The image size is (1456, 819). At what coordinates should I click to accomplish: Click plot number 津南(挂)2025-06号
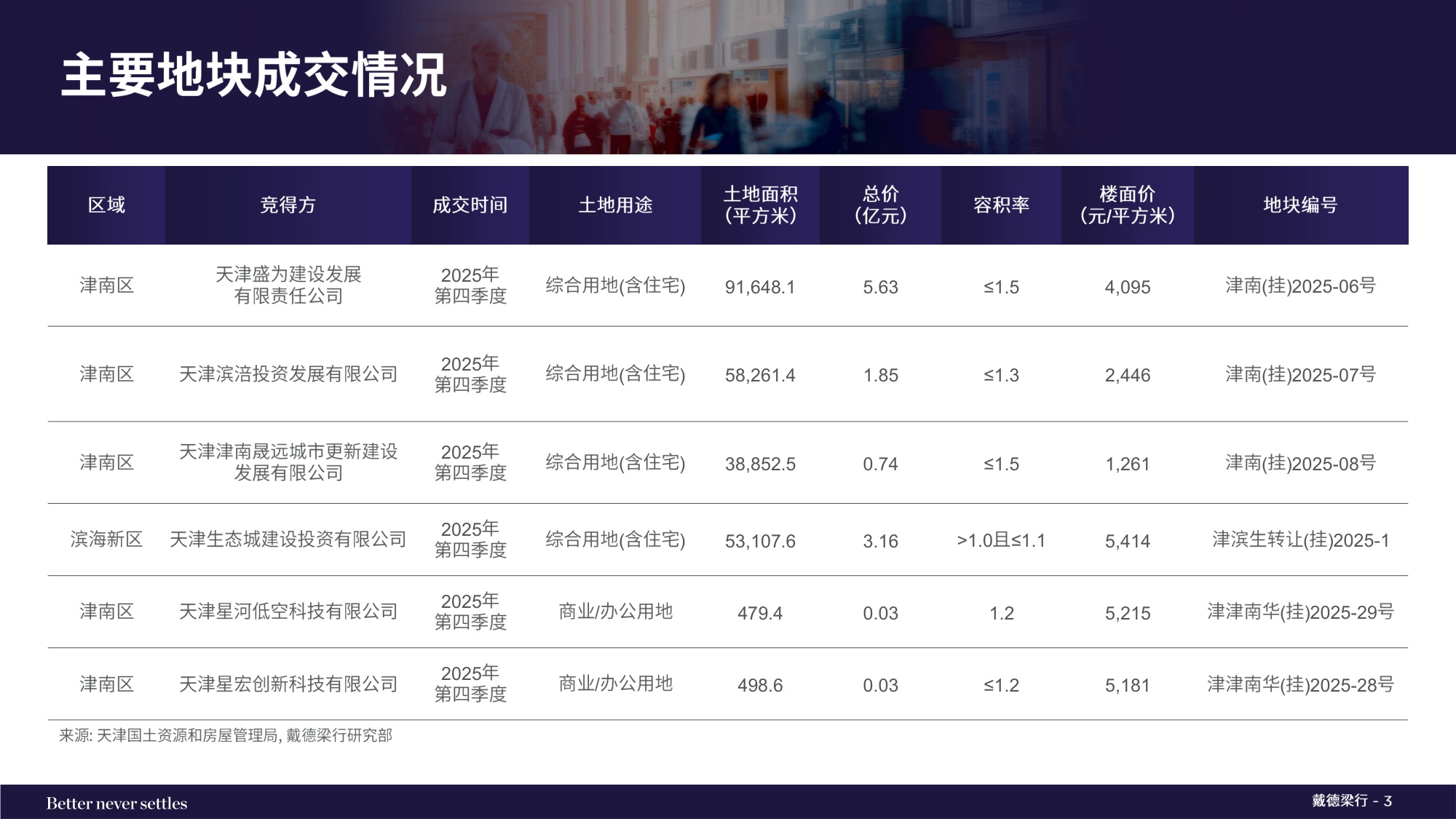pos(1300,286)
